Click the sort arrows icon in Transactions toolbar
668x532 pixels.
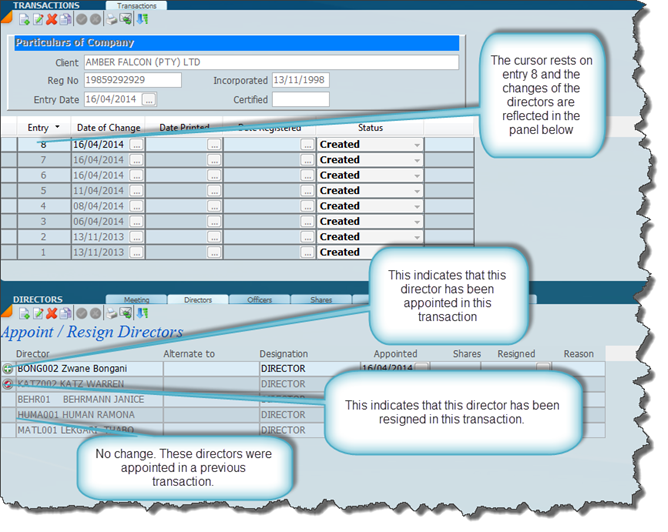[141, 19]
